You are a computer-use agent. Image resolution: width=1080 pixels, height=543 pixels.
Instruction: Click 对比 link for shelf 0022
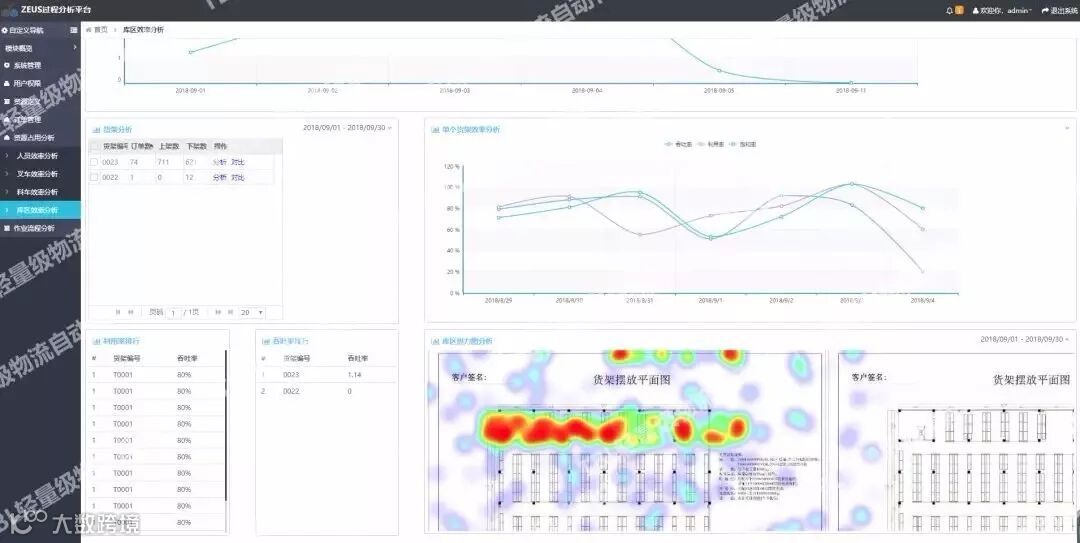[x=238, y=177]
